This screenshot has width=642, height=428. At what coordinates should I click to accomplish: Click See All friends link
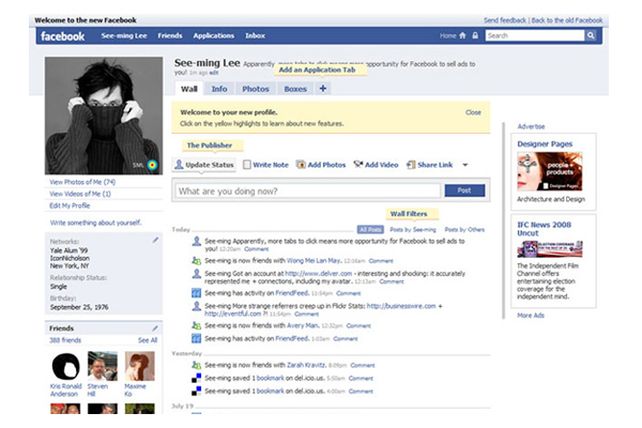click(x=147, y=340)
